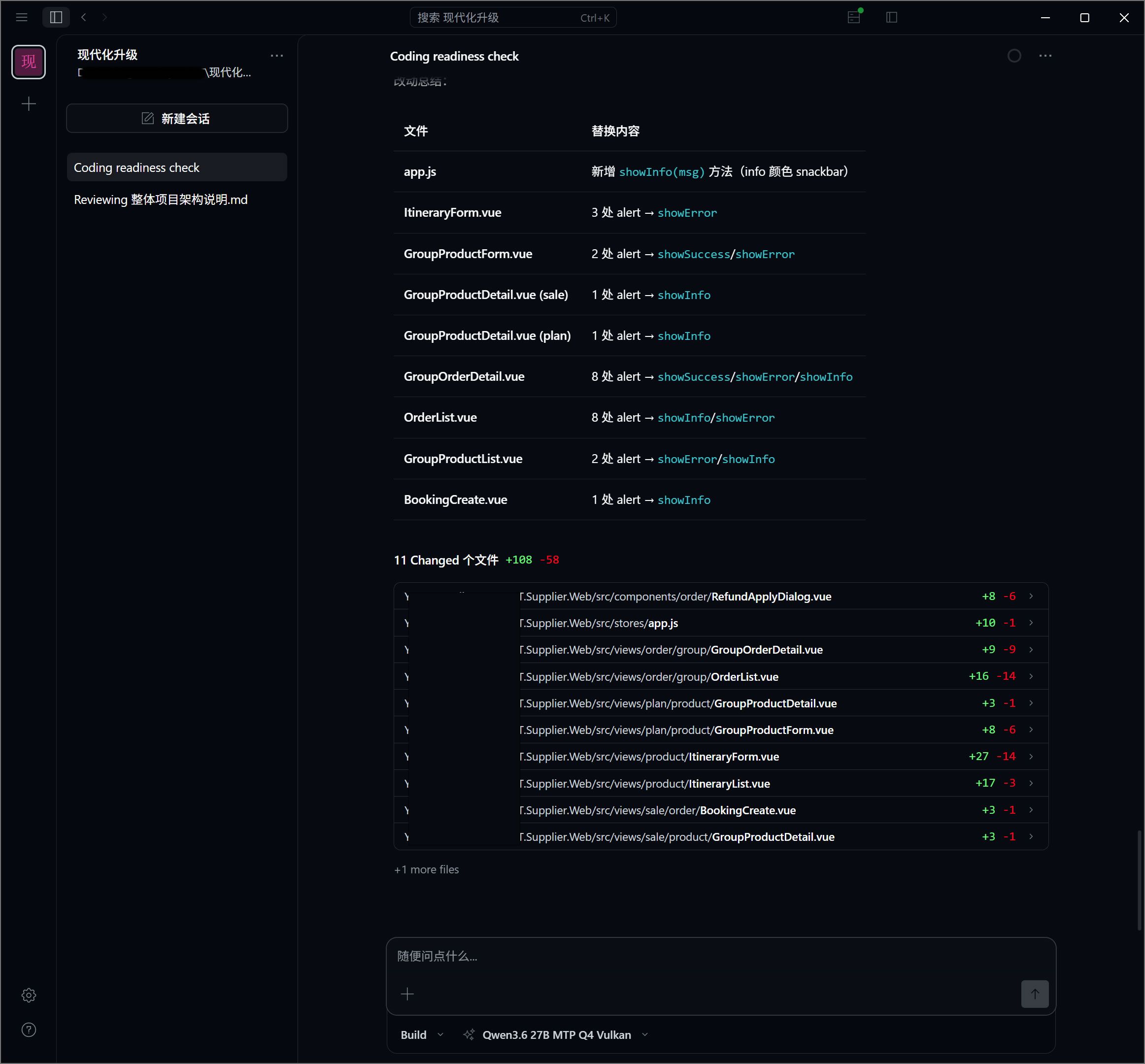
Task: Attach a file with the plus icon
Action: 407,994
